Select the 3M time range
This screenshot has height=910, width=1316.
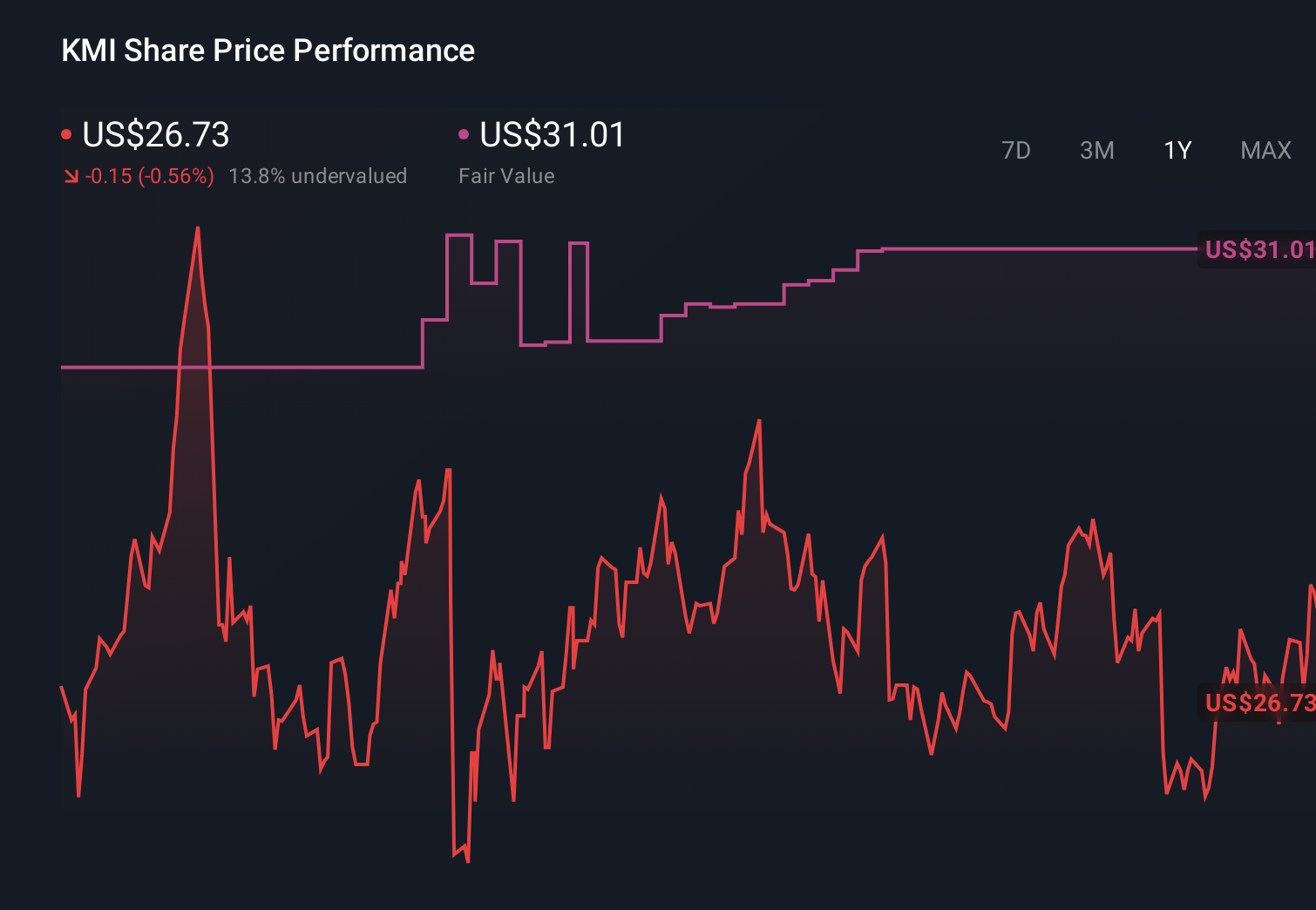tap(1096, 151)
